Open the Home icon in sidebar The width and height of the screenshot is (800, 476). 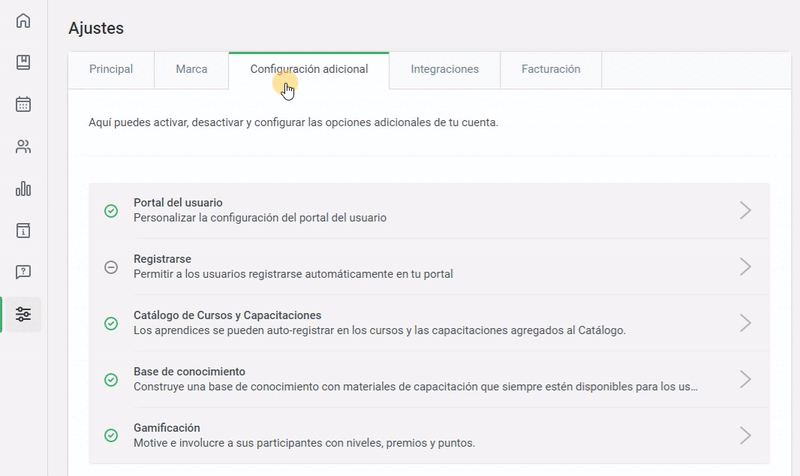23,21
